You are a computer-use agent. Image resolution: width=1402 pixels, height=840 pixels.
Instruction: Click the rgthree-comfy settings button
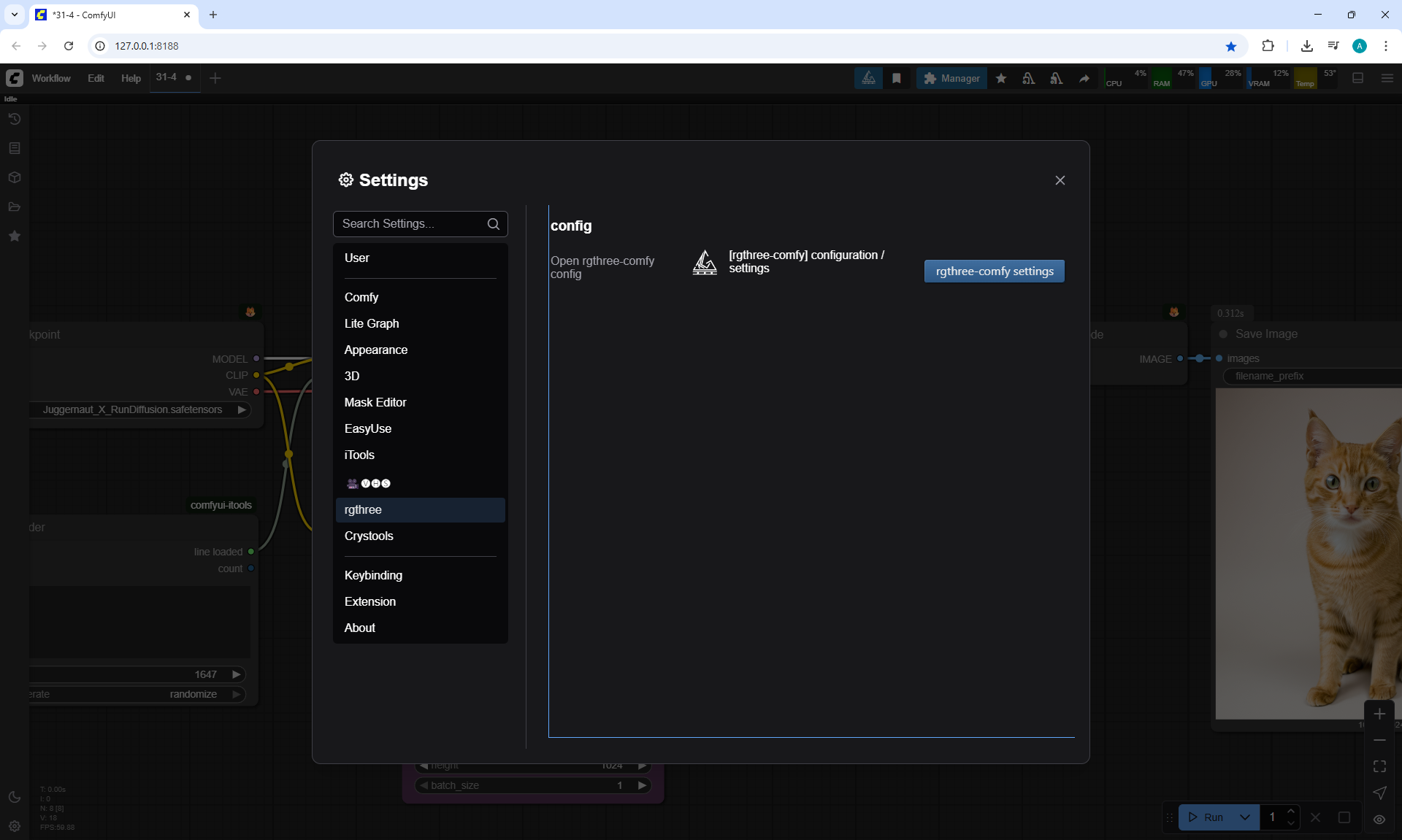point(994,271)
